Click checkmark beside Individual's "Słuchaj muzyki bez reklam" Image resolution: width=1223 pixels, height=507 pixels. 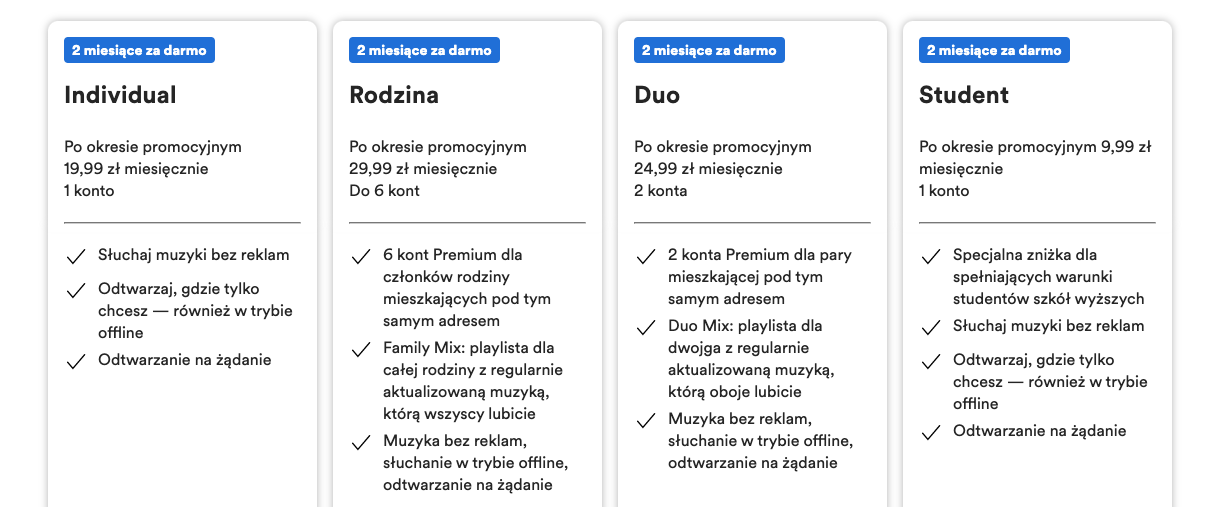coord(75,257)
